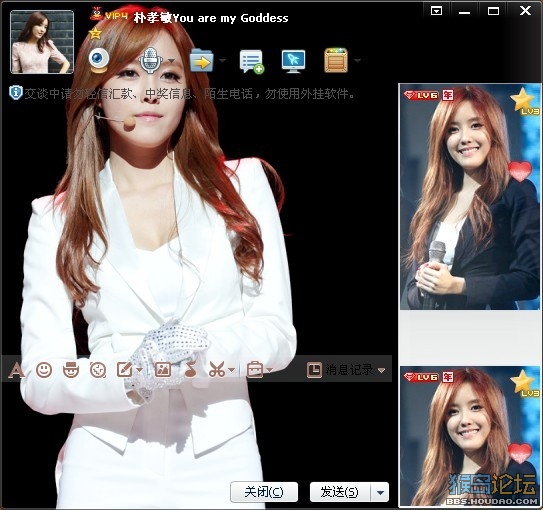Expand handwriting input options dropdown
The width and height of the screenshot is (543, 510).
(x=140, y=370)
